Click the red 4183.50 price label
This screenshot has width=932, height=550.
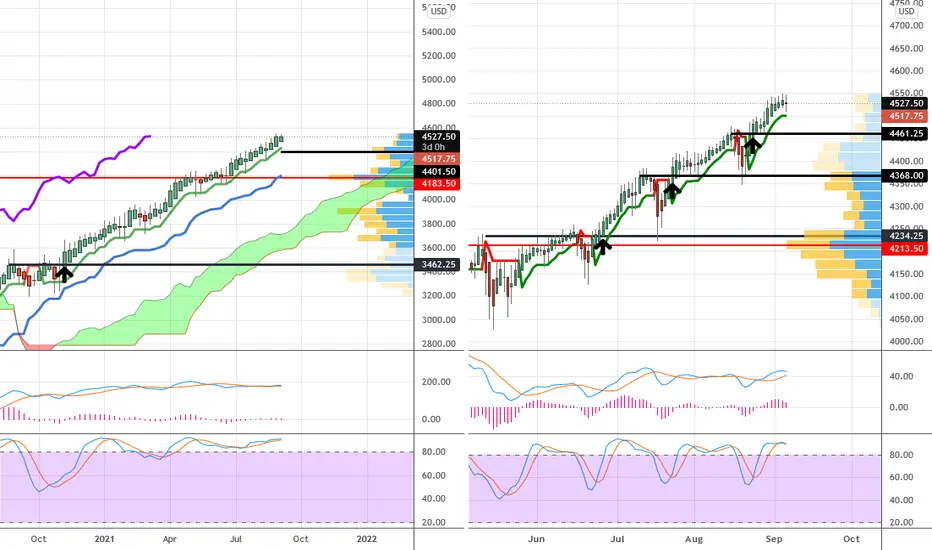[x=438, y=184]
